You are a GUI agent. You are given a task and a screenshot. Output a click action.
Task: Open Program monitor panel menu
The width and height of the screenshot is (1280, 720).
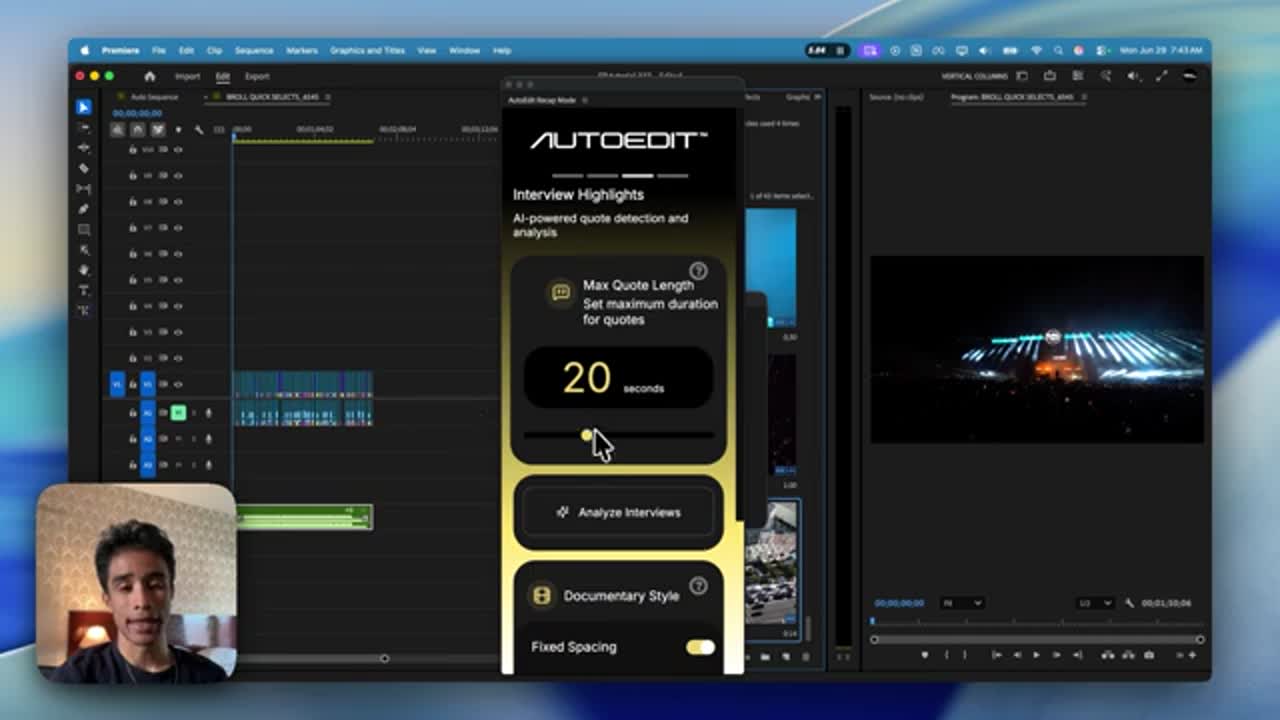pos(1084,97)
